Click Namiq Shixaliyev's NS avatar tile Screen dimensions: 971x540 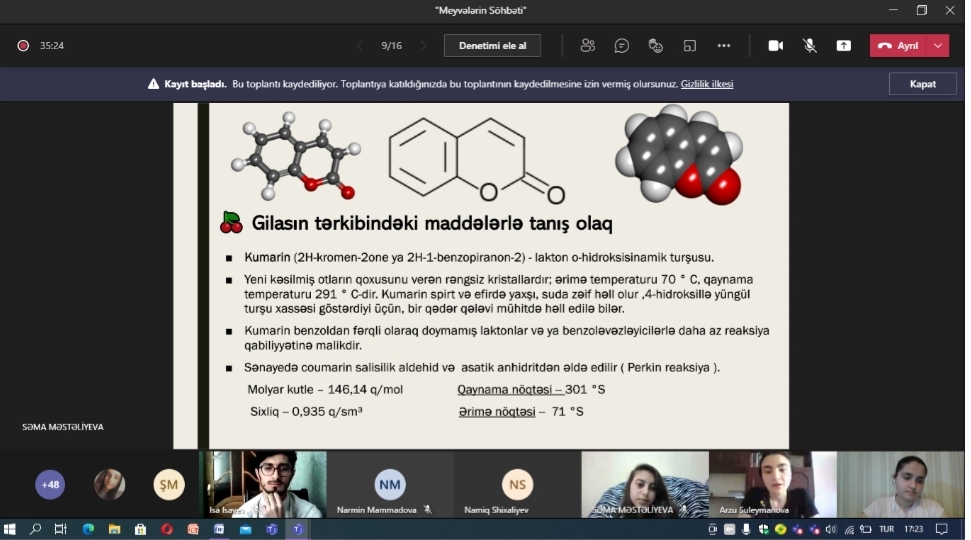517,484
